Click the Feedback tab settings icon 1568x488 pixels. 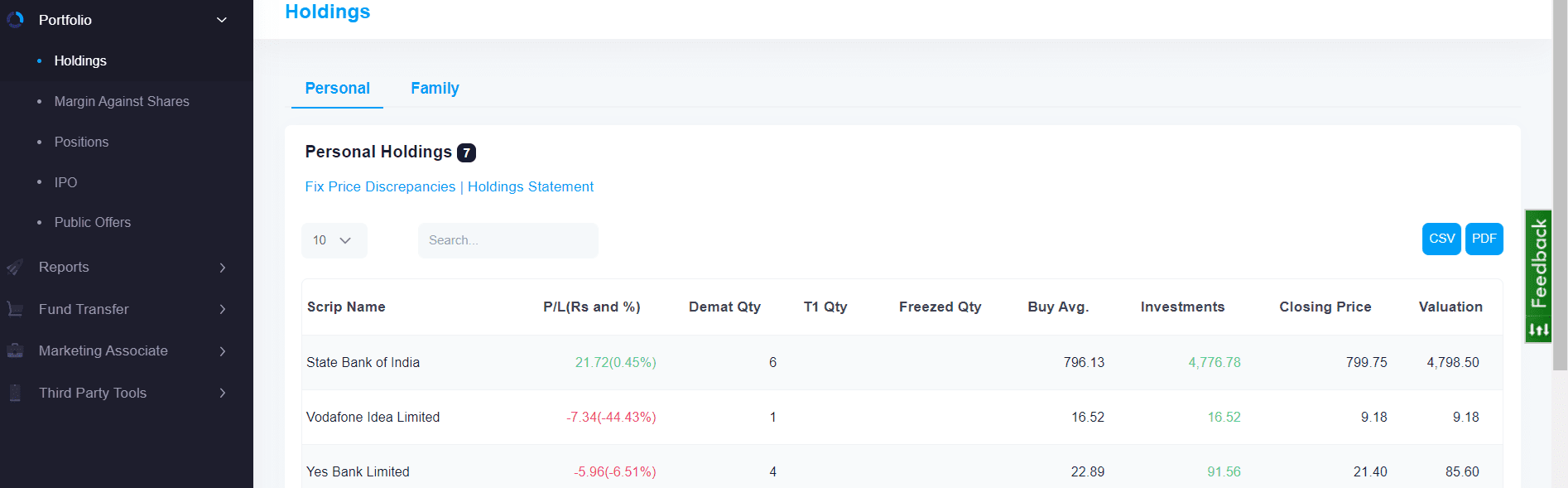(1539, 330)
